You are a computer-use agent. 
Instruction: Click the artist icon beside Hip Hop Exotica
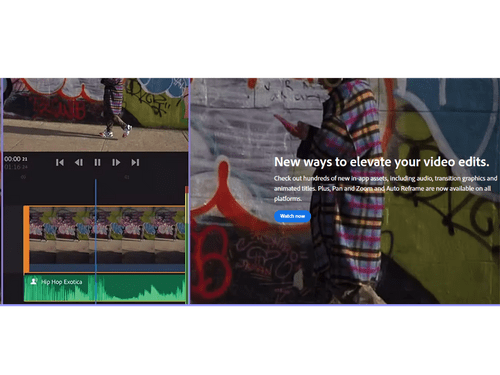[x=33, y=282]
